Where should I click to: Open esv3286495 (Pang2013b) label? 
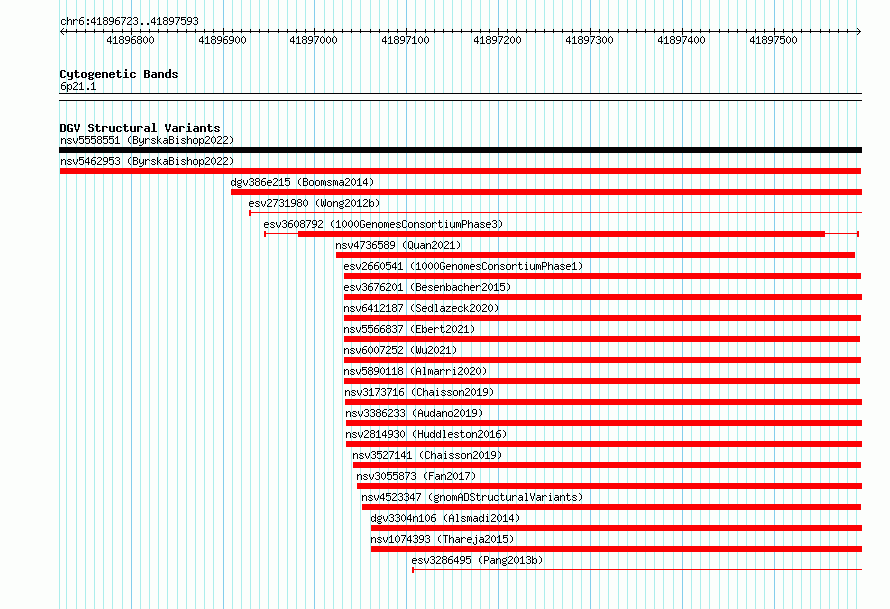click(477, 560)
